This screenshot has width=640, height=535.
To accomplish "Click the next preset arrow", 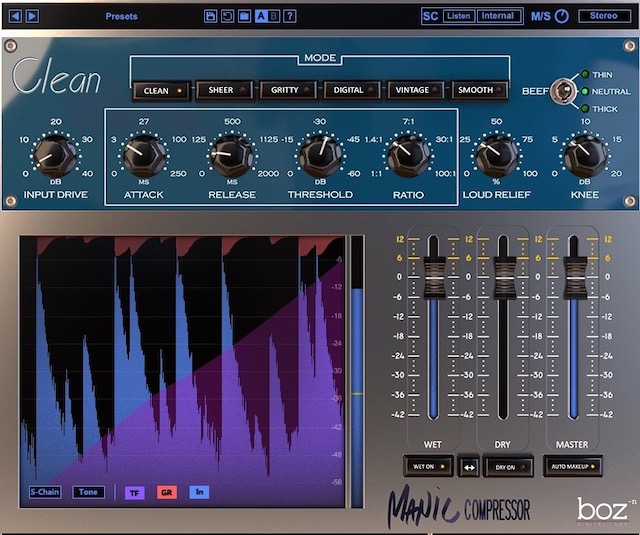I will click(32, 16).
